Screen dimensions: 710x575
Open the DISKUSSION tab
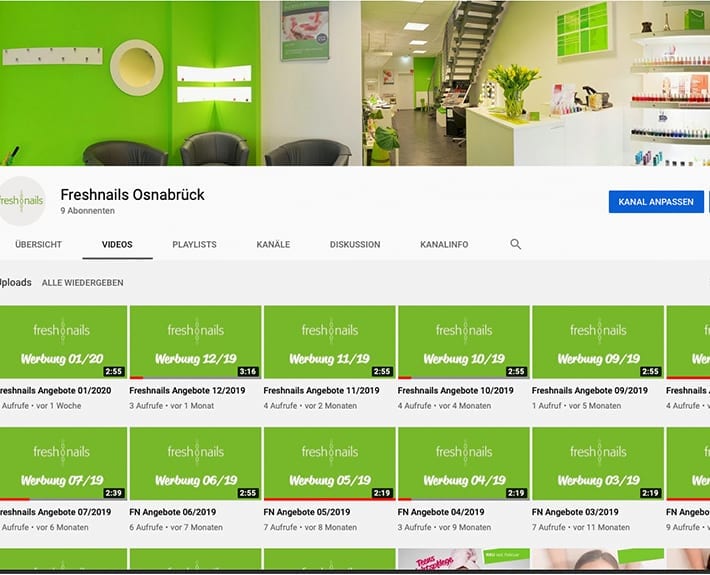click(x=355, y=244)
